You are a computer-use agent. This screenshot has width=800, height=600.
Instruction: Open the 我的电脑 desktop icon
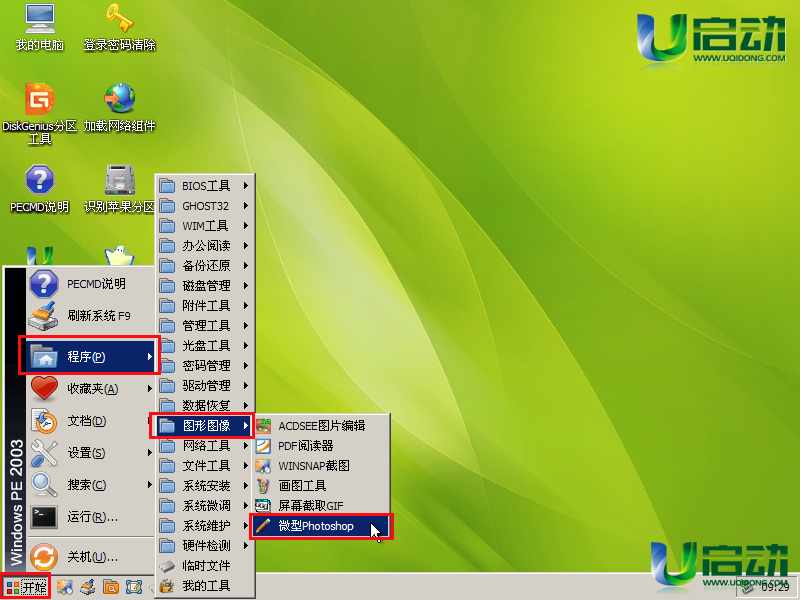coord(40,28)
